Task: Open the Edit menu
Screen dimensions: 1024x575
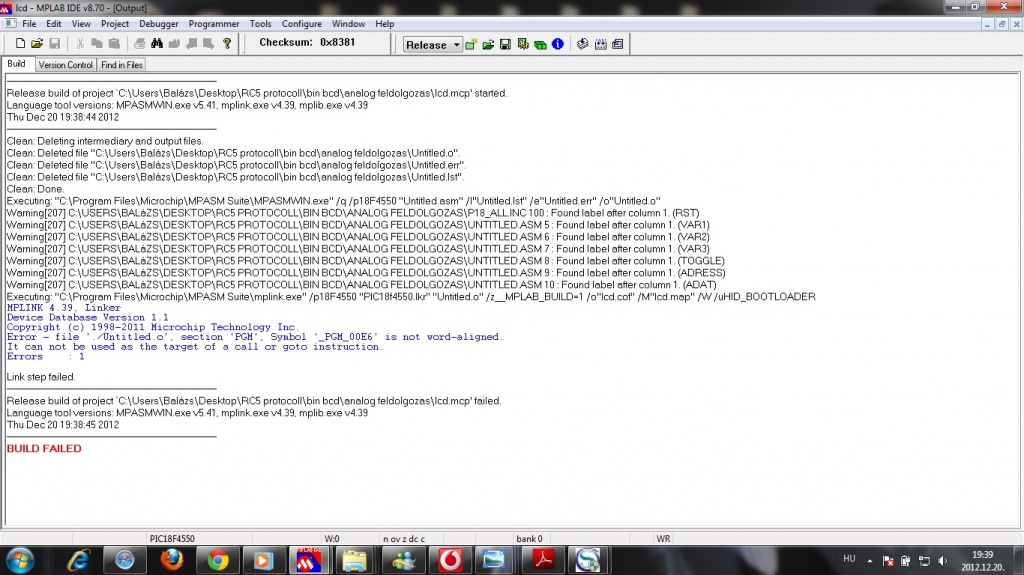Action: 54,24
